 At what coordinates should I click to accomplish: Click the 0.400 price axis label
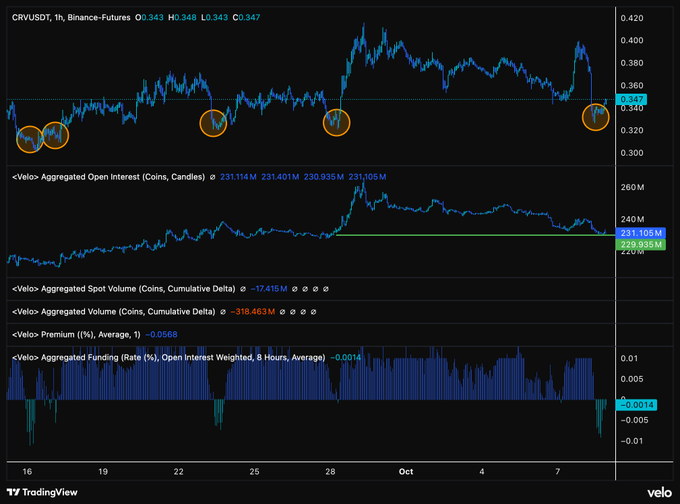click(632, 40)
